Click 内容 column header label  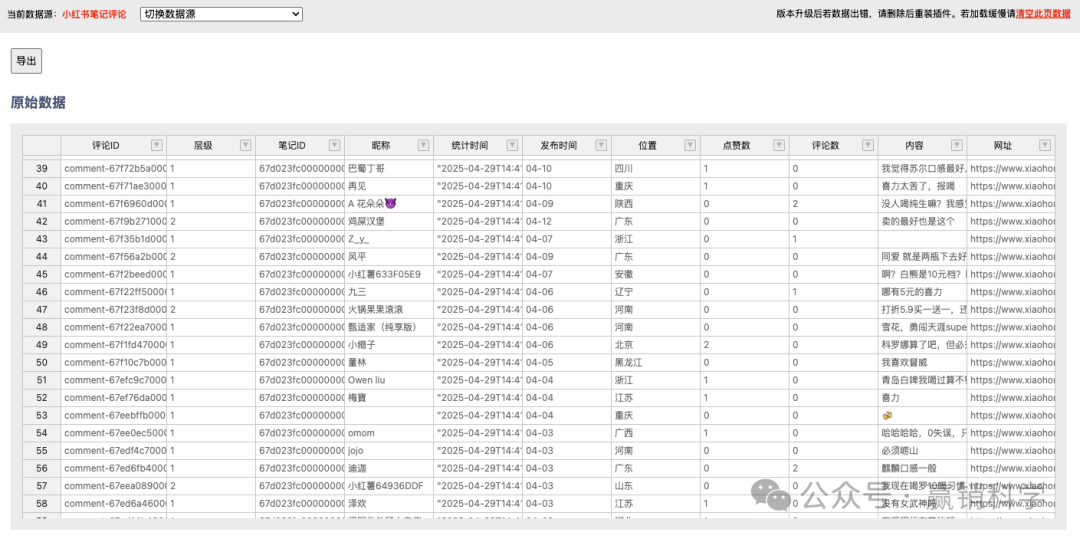[x=914, y=145]
